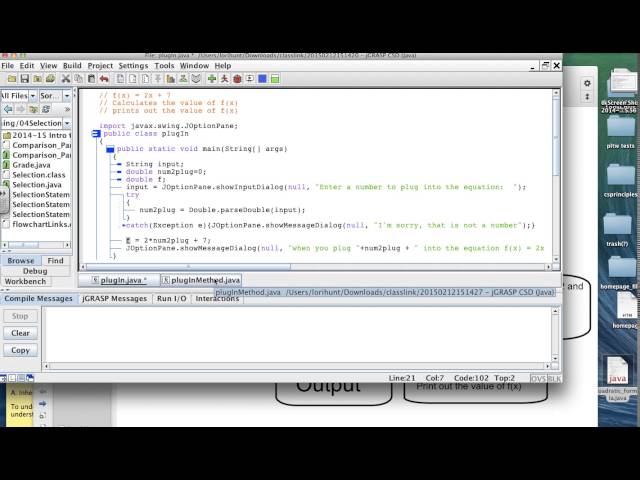Viewport: 640px width, 480px height.
Task: Open the View menu
Action: [x=48, y=66]
